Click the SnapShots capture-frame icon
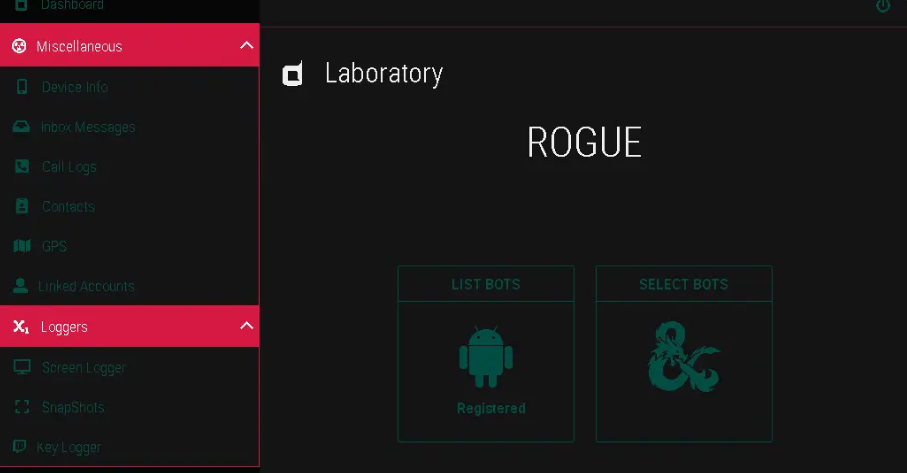 (x=22, y=407)
